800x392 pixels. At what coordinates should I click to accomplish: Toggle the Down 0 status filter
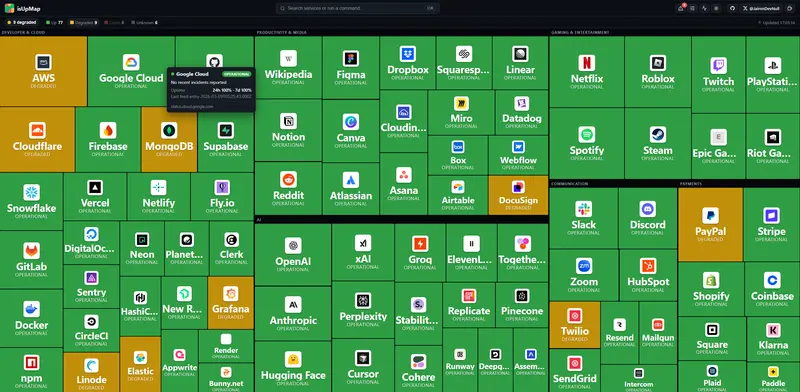pos(114,22)
